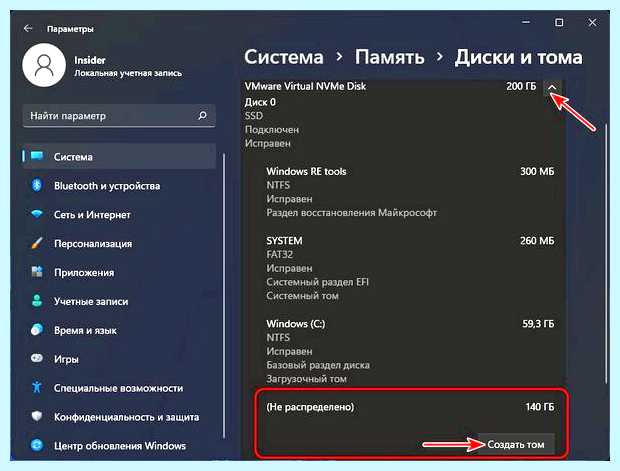Viewport: 620px width, 471px height.
Task: Click the Конфиденциальность shield icon
Action: pyautogui.click(x=37, y=416)
